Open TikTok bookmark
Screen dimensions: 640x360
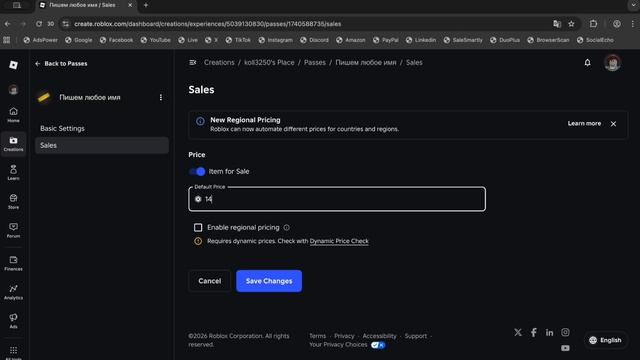pos(238,40)
